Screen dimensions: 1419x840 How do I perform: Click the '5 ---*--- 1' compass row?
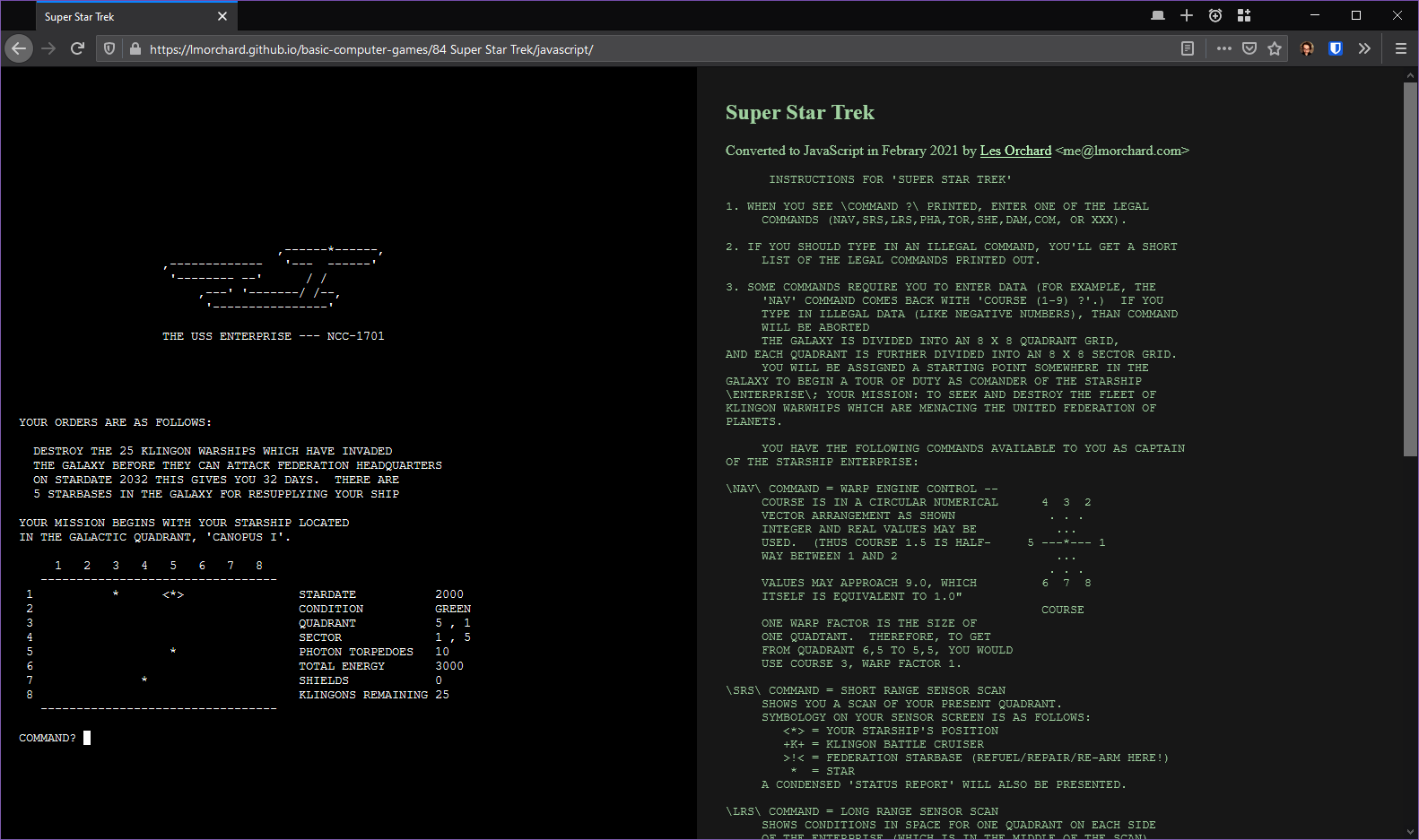[1066, 542]
